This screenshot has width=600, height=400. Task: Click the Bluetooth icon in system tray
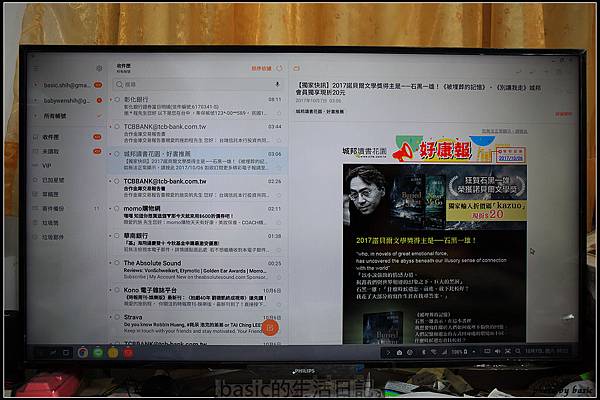[x=424, y=352]
